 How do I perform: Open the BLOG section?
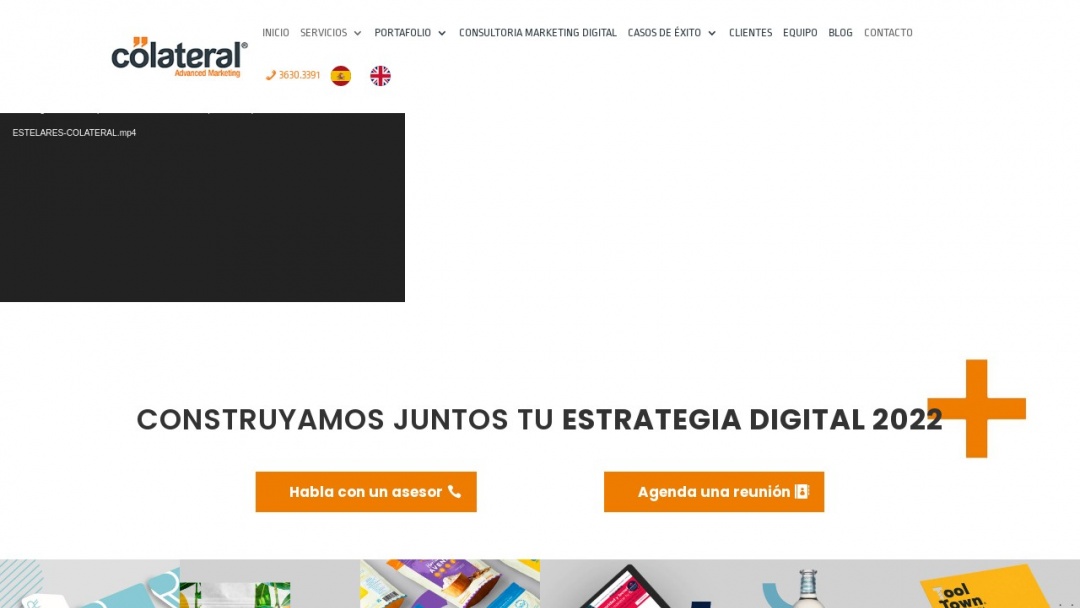pyautogui.click(x=840, y=32)
